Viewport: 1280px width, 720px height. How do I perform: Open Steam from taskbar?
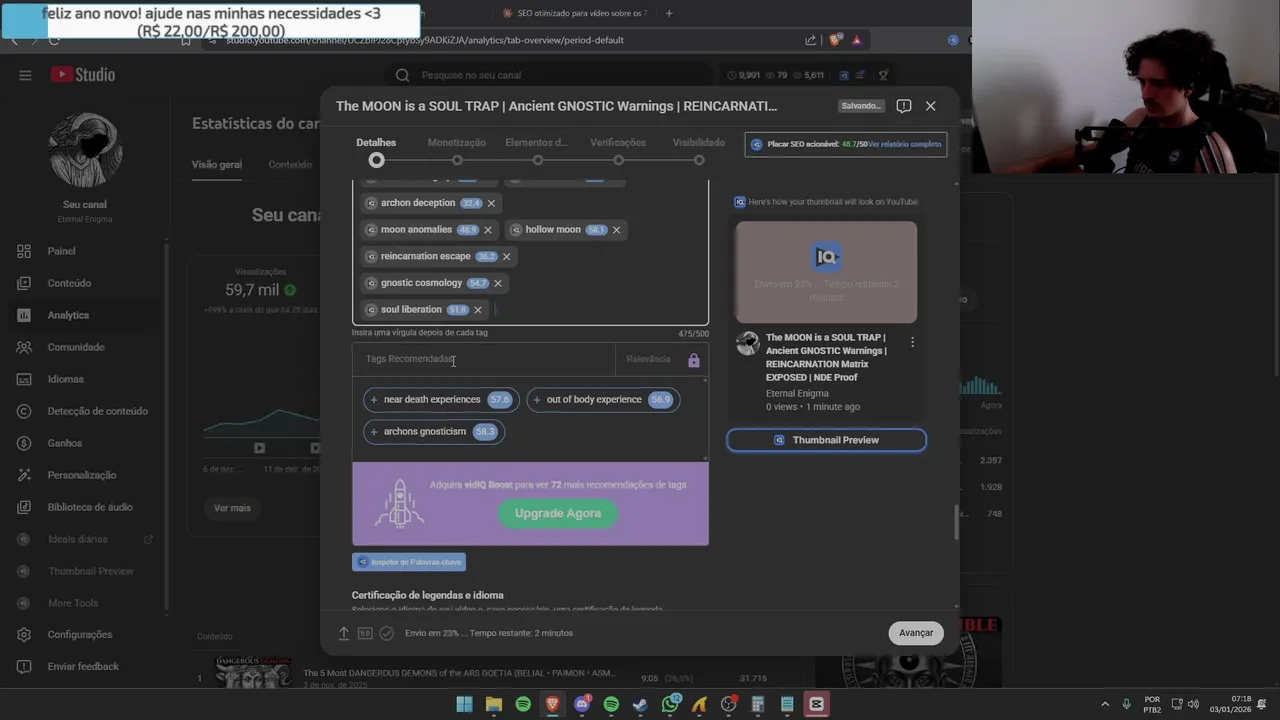coord(640,704)
